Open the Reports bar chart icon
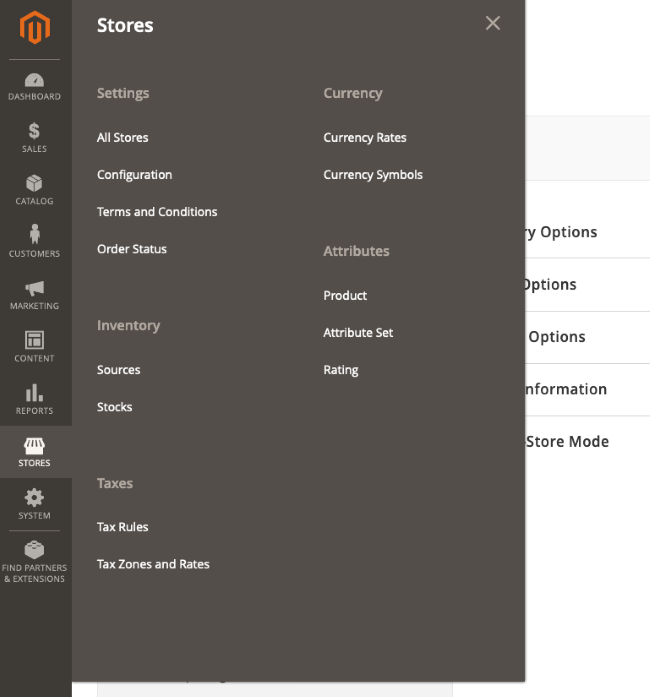 point(35,393)
